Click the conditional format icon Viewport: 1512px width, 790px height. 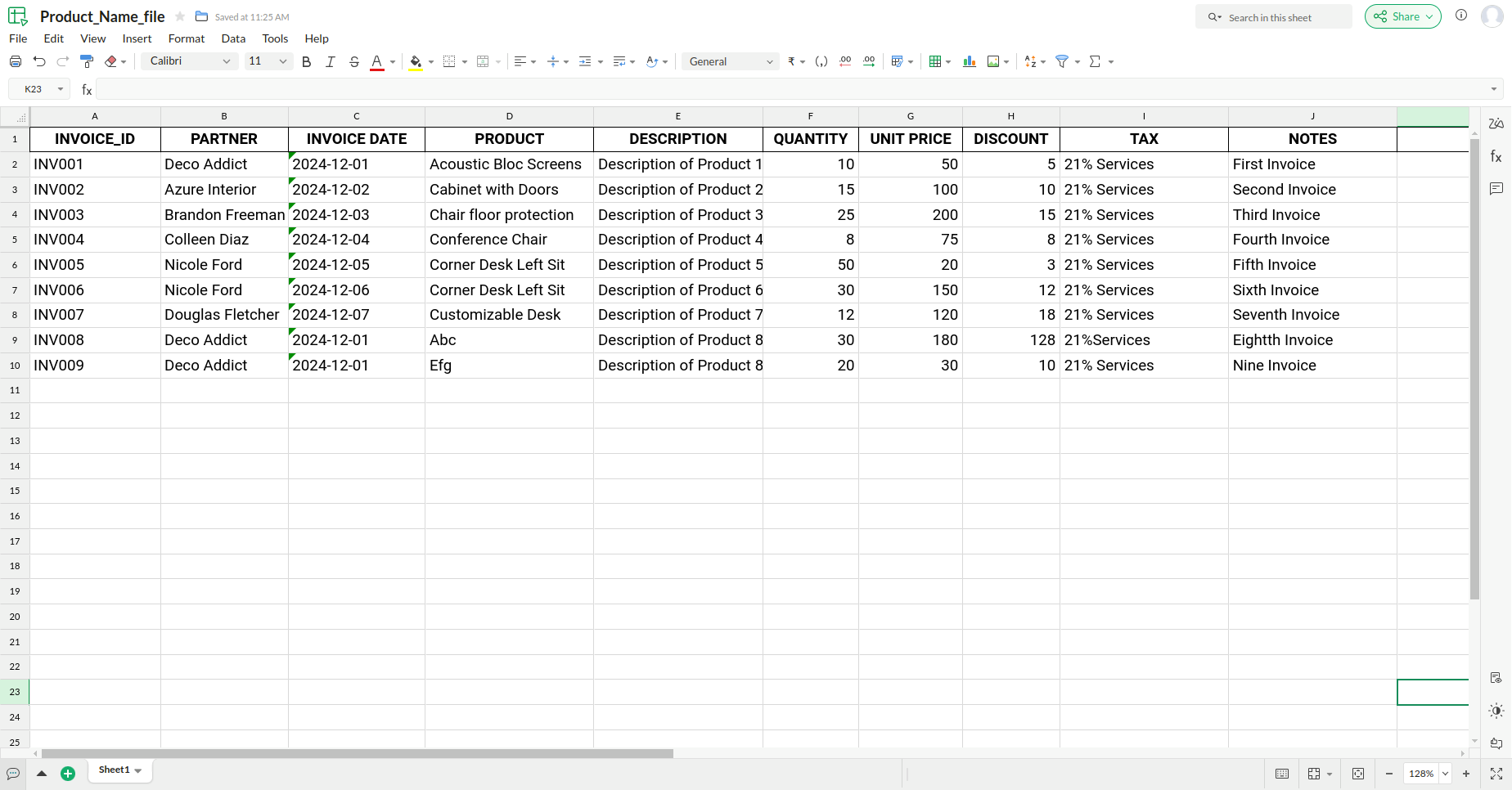tap(897, 61)
